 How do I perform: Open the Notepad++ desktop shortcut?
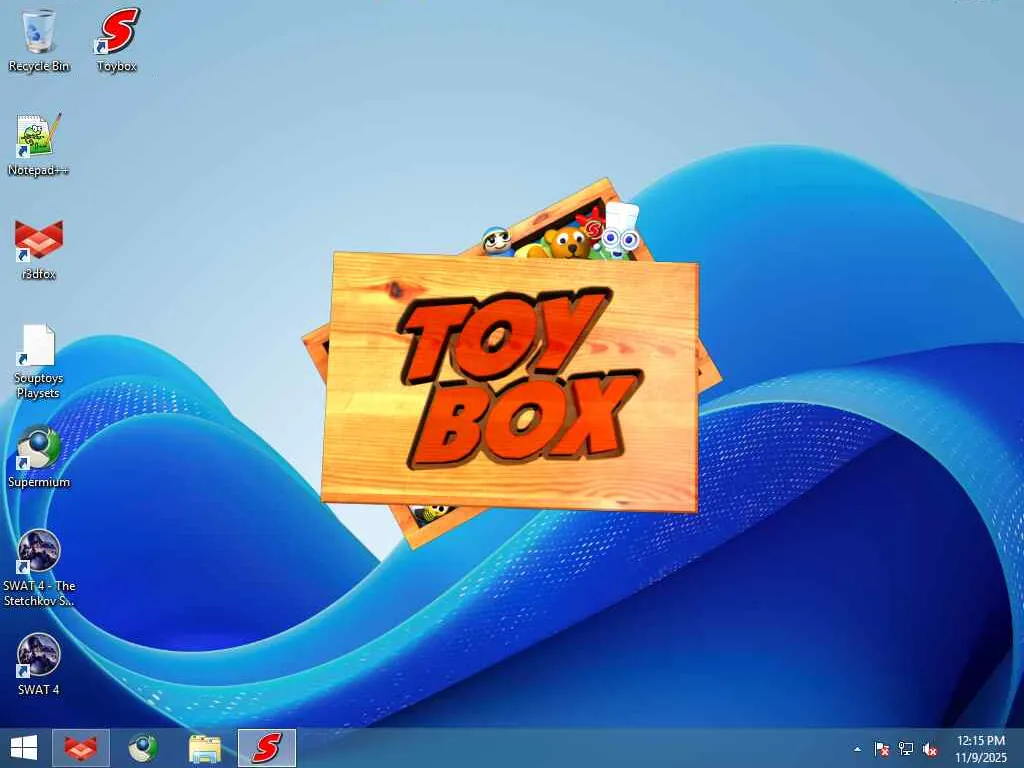(x=39, y=144)
